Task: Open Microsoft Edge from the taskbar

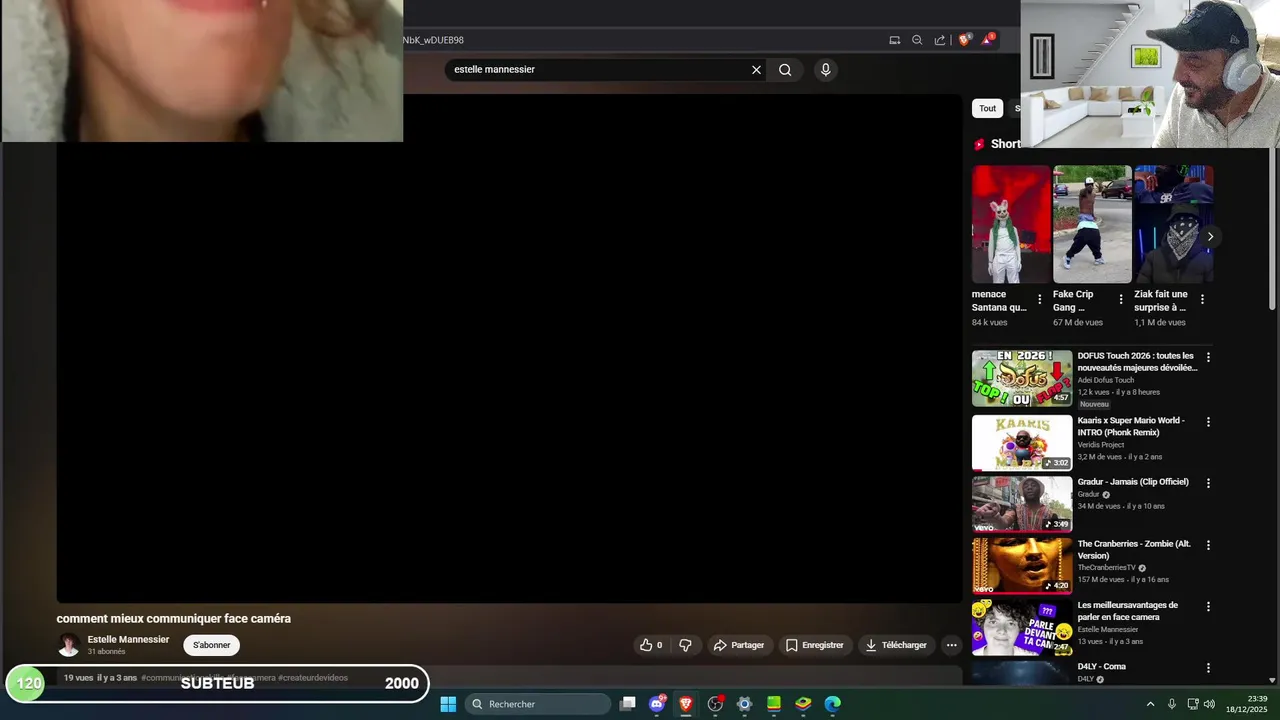Action: [x=832, y=704]
